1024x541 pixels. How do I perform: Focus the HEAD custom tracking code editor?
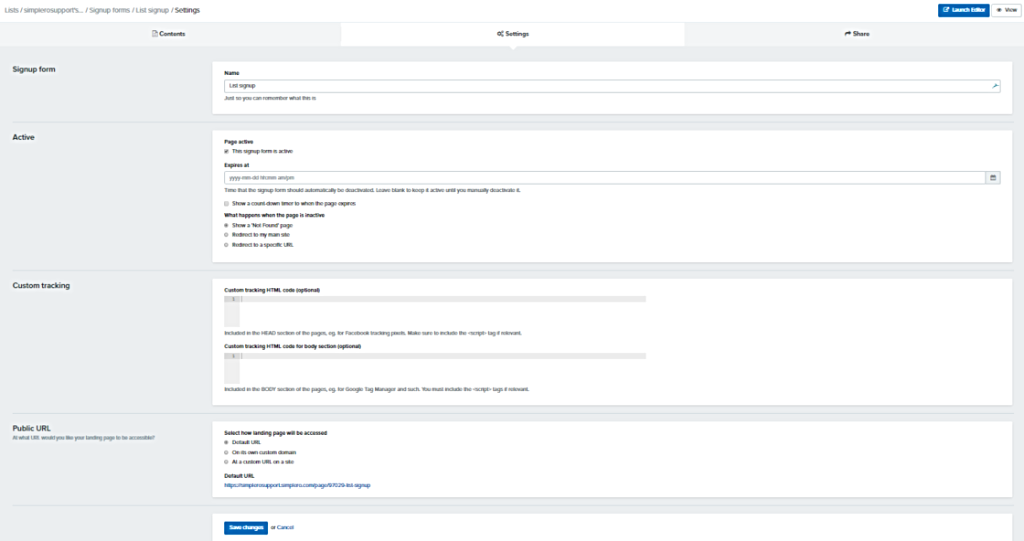coord(435,311)
